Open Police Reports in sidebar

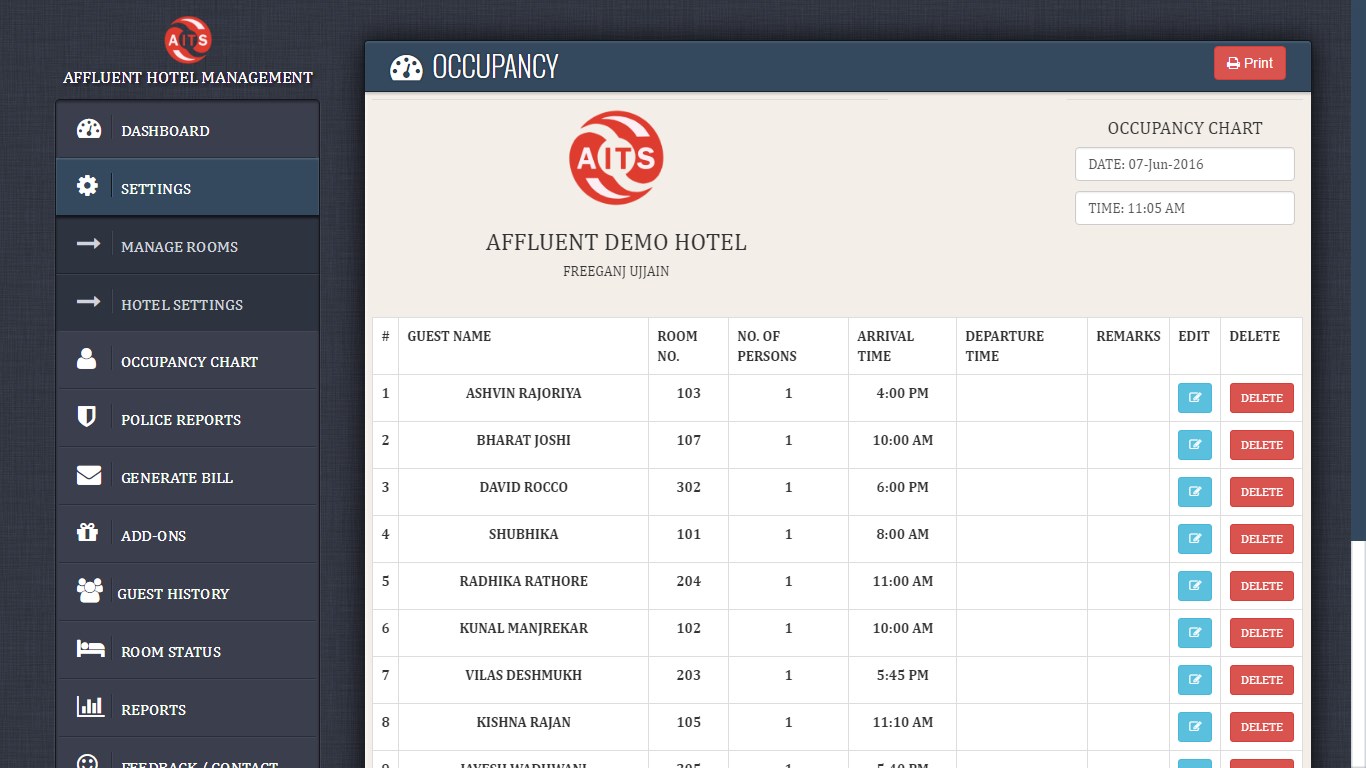(188, 419)
